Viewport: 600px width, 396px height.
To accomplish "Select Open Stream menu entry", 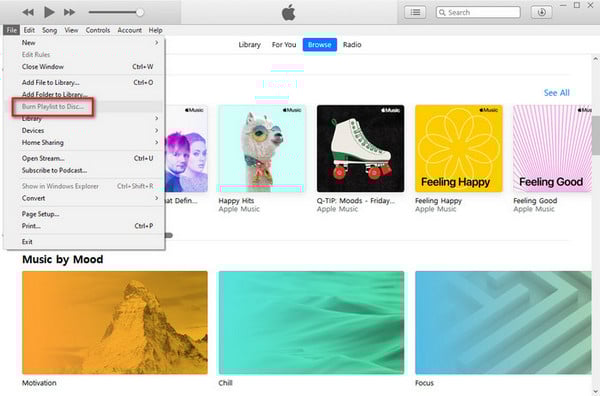I will click(x=85, y=158).
